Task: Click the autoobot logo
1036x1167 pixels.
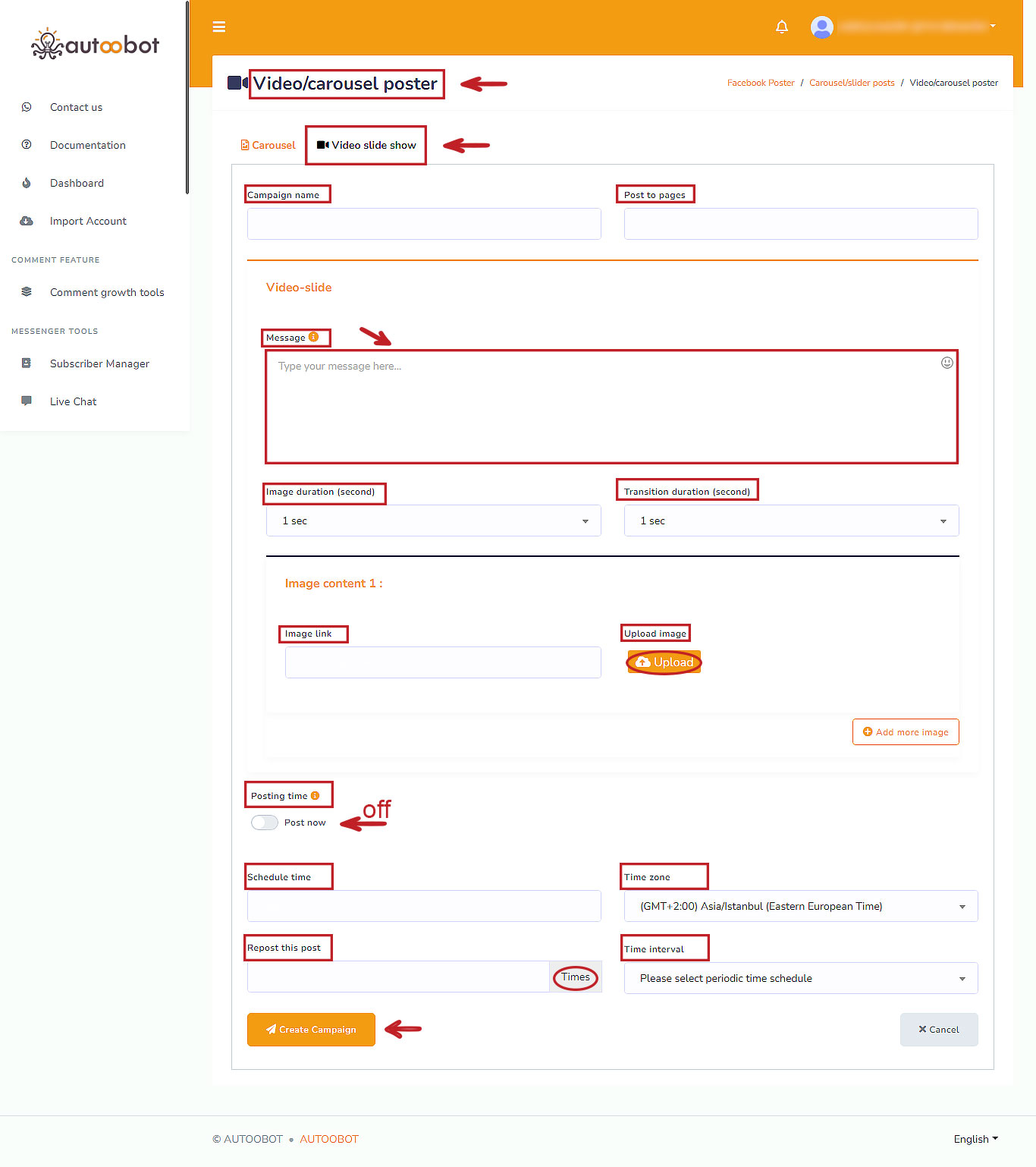Action: click(95, 45)
